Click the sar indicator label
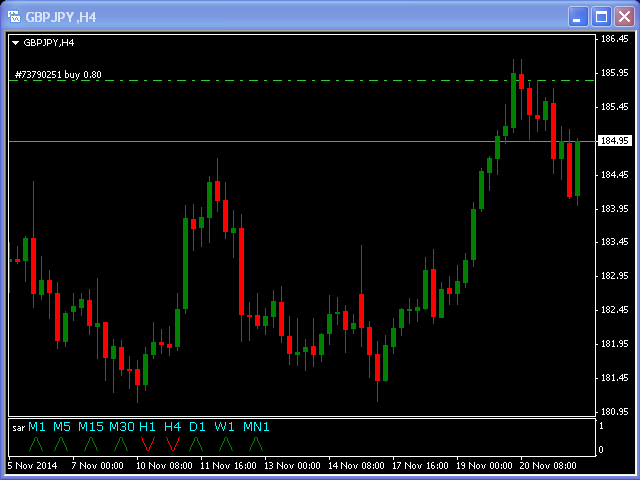The image size is (640, 480). 18,428
